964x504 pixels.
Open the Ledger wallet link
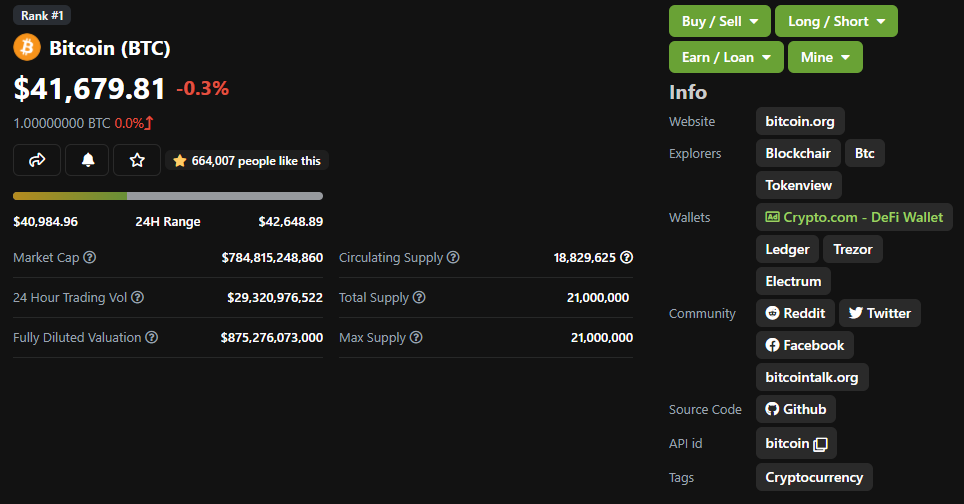(787, 249)
